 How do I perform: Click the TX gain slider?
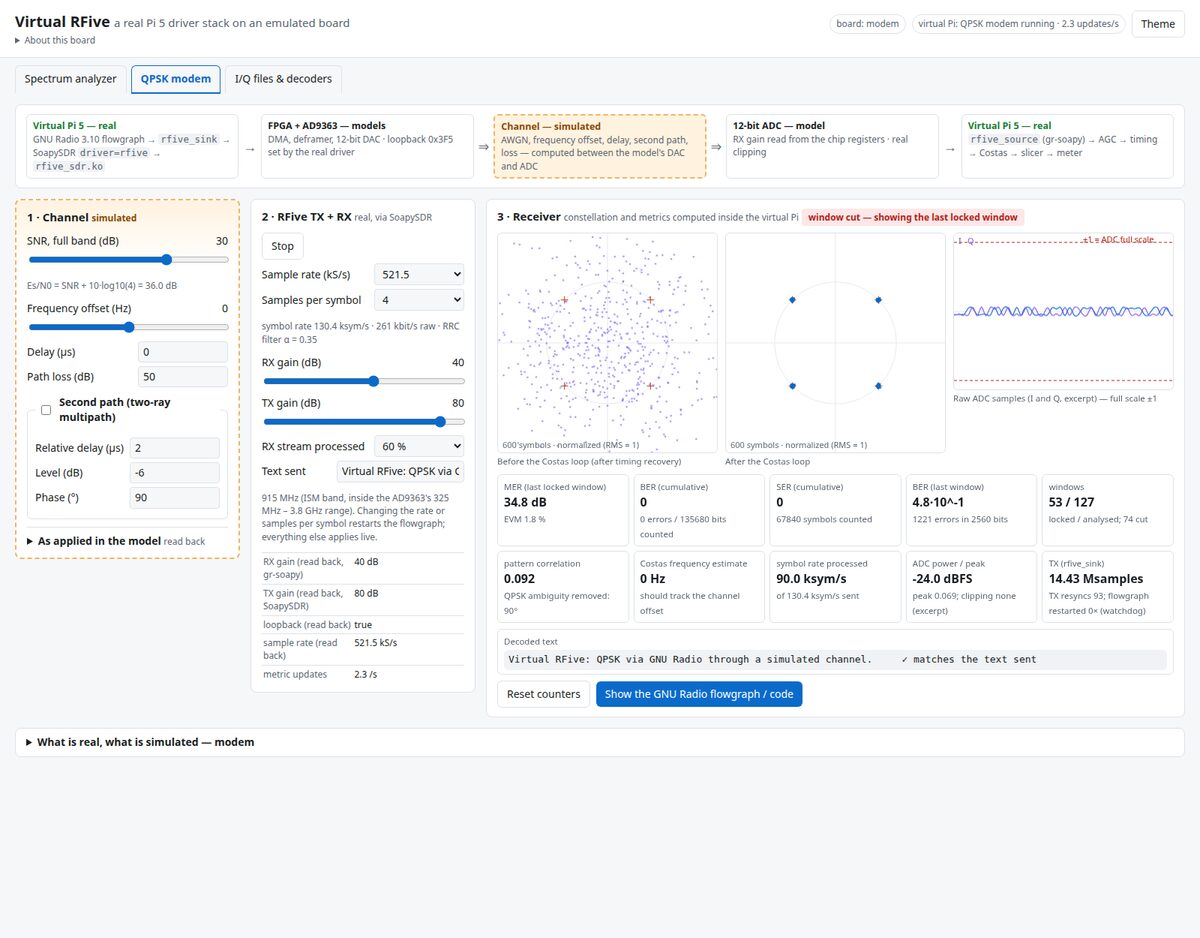(363, 422)
